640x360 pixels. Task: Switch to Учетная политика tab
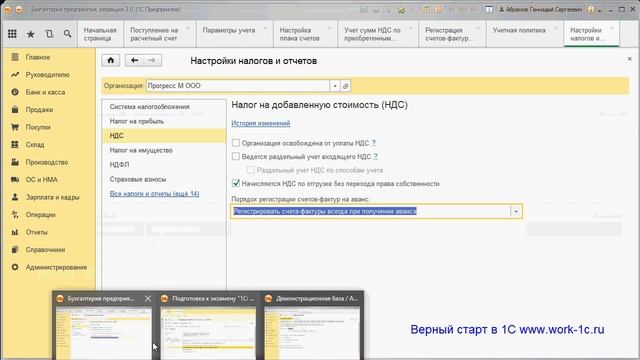click(x=524, y=34)
